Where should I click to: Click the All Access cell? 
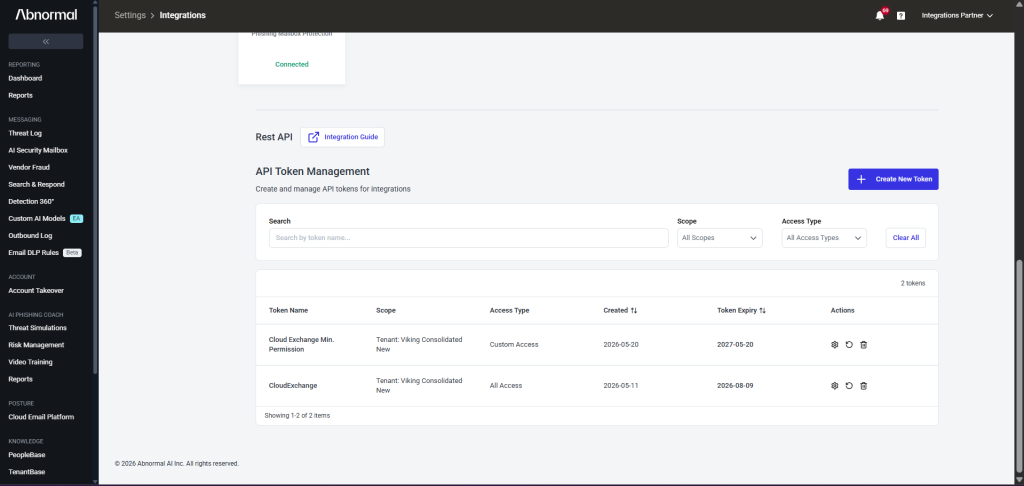[x=505, y=385]
